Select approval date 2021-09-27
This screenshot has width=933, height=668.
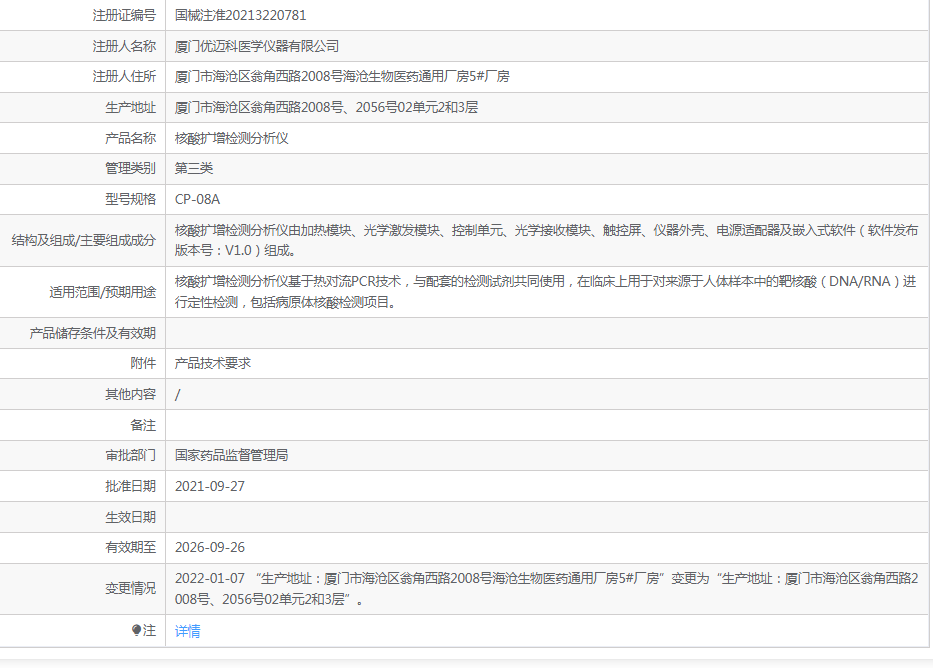[x=210, y=487]
